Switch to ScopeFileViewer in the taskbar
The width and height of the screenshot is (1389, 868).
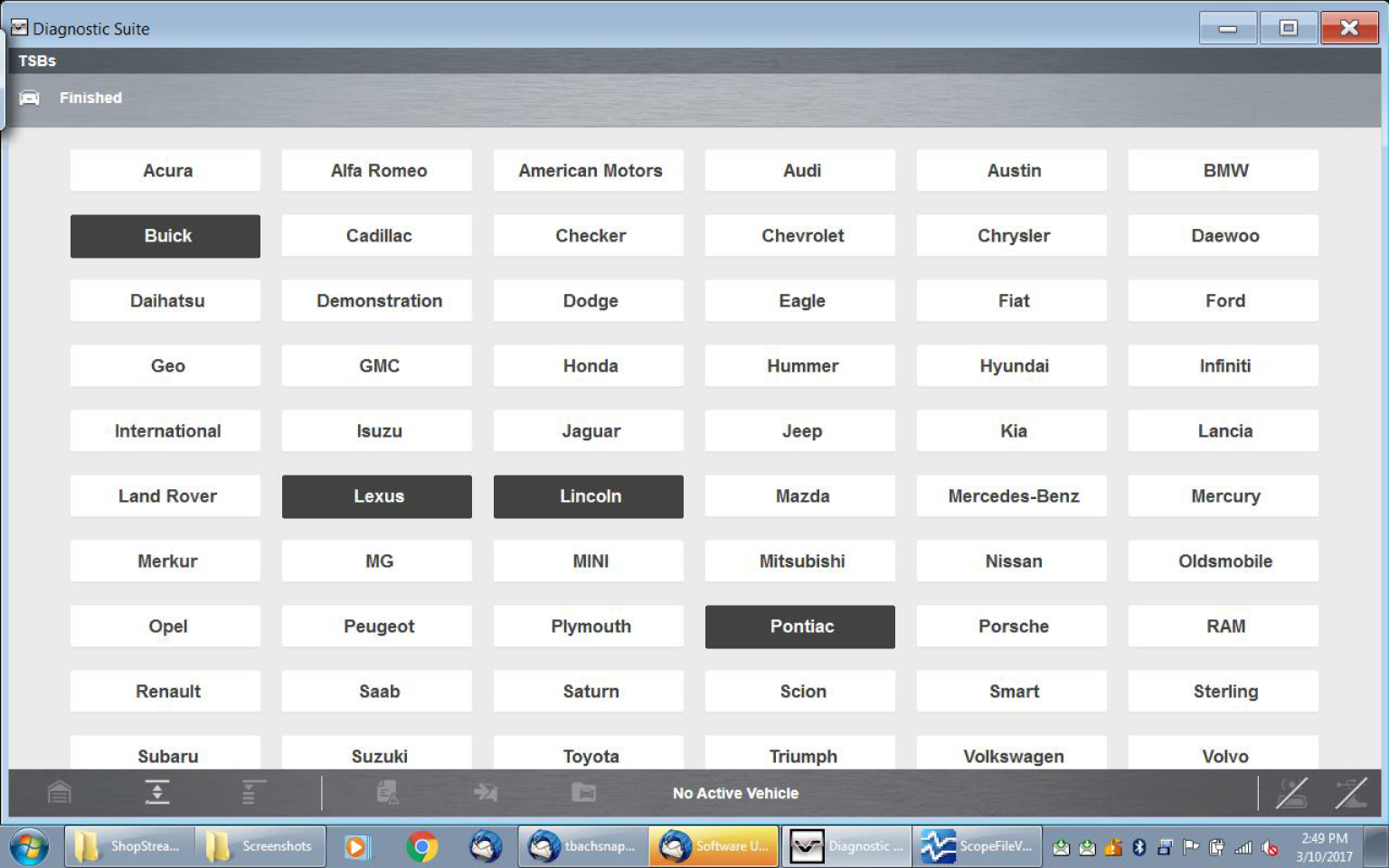[x=977, y=846]
